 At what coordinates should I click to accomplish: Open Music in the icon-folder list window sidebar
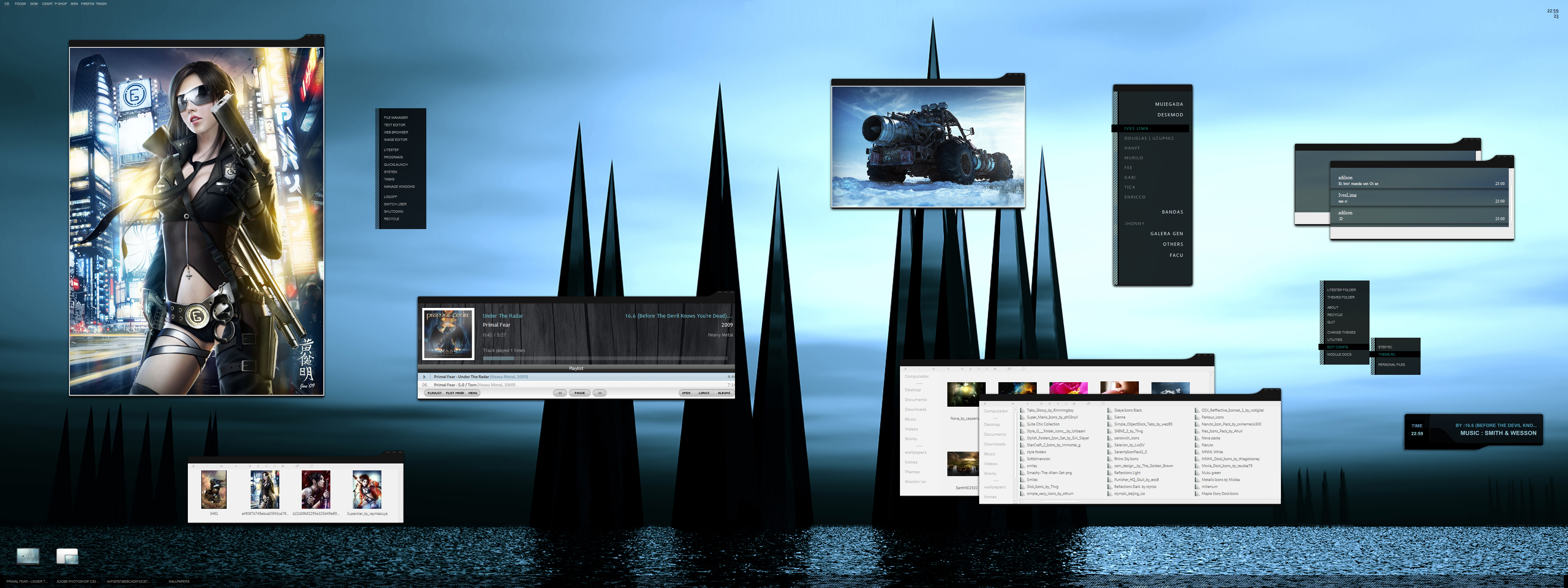pyautogui.click(x=990, y=454)
